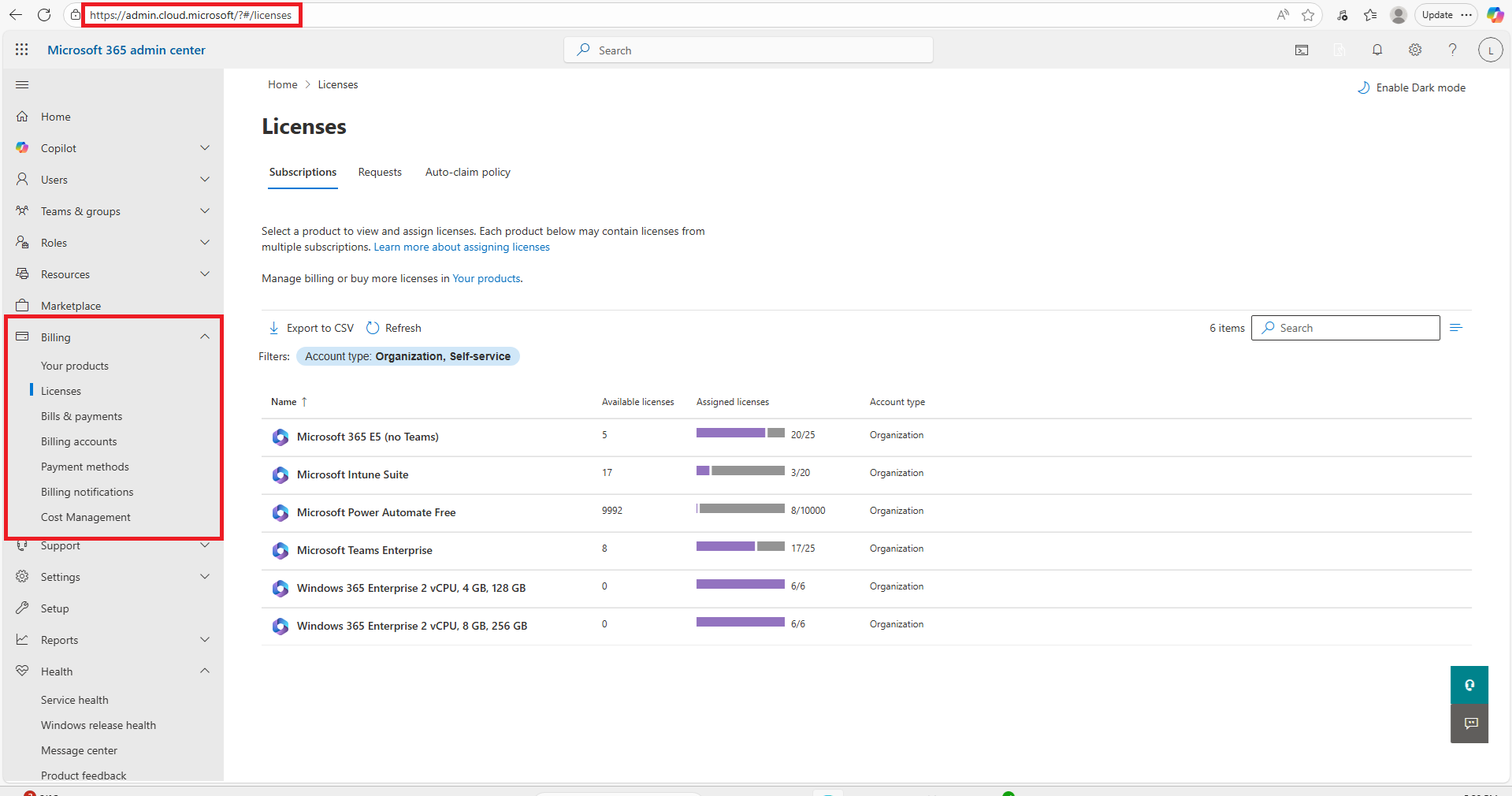
Task: Enable Dark mode
Action: (x=1411, y=87)
